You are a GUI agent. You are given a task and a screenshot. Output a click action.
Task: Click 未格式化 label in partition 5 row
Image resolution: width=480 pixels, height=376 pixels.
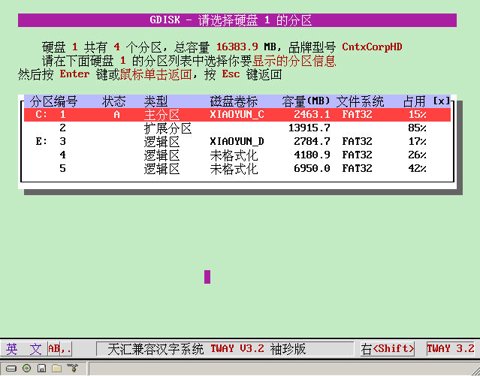[234, 169]
